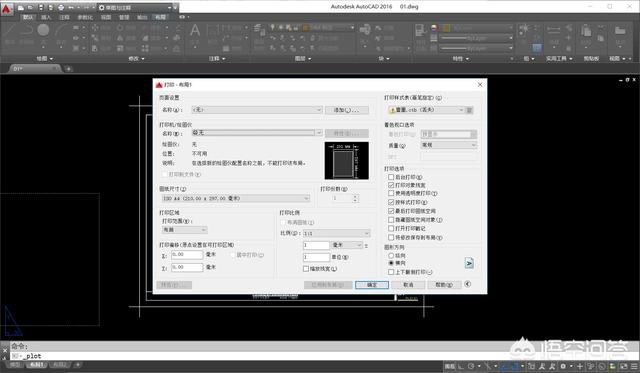Click the 添加 add page setup button

point(347,110)
